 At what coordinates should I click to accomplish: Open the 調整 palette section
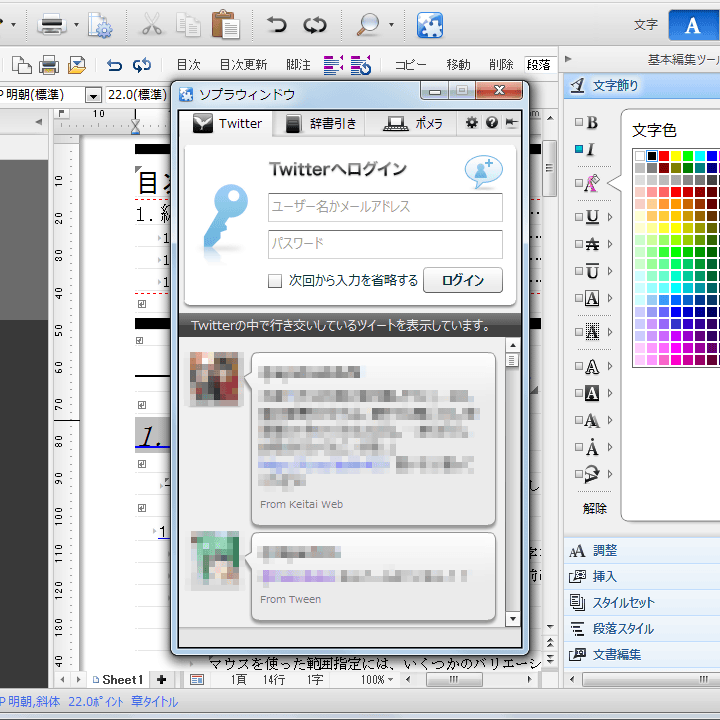pos(641,551)
